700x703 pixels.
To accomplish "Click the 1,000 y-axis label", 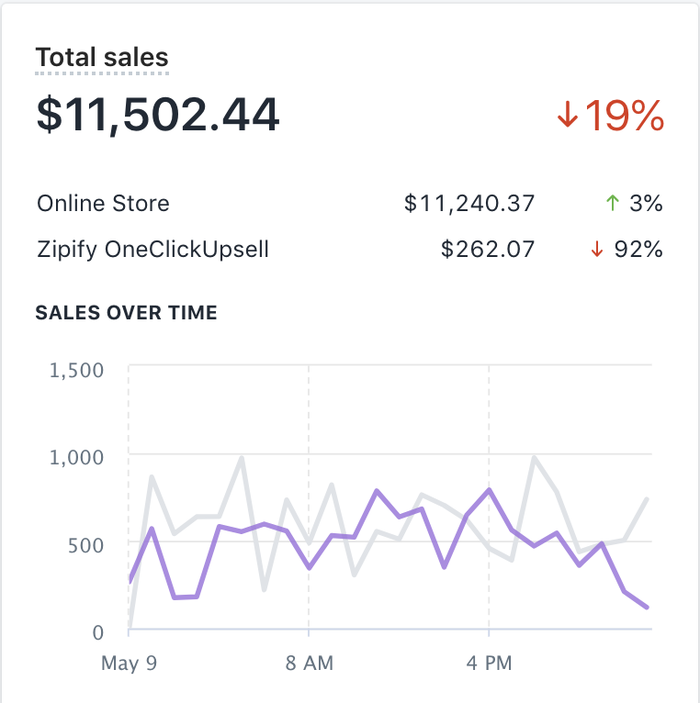I will pyautogui.click(x=76, y=457).
